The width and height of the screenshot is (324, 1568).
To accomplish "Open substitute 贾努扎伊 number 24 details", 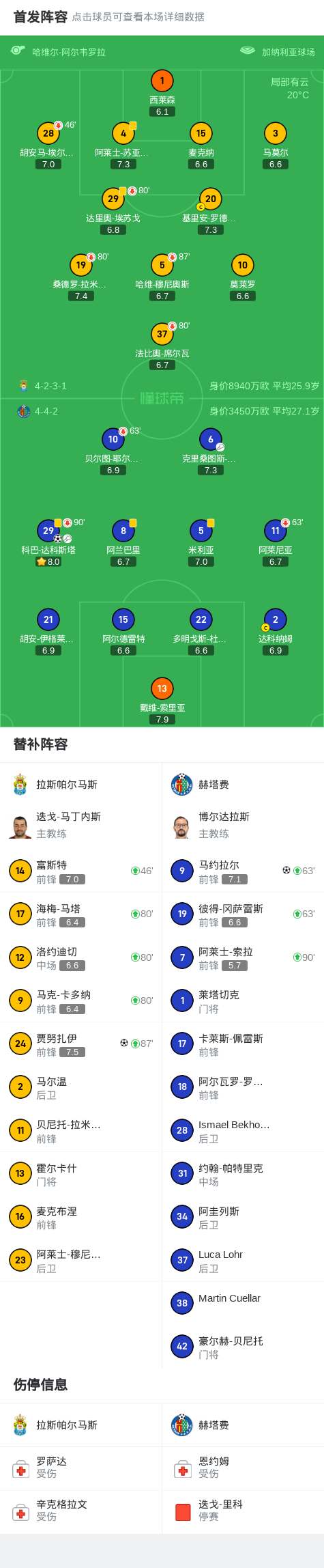I will (x=81, y=1044).
